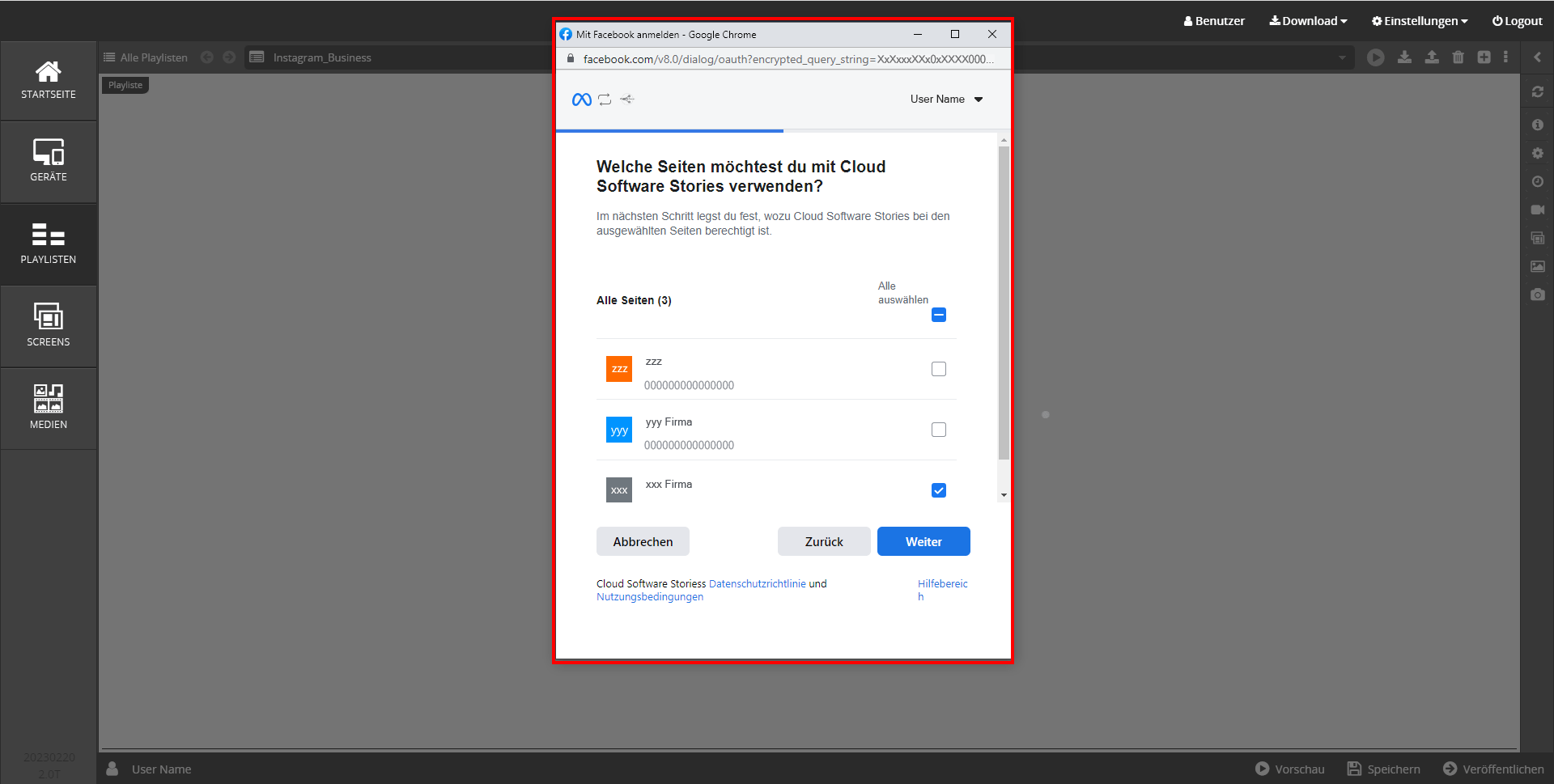
Task: Uncheck the xxx Firma page checkbox
Action: [x=938, y=490]
